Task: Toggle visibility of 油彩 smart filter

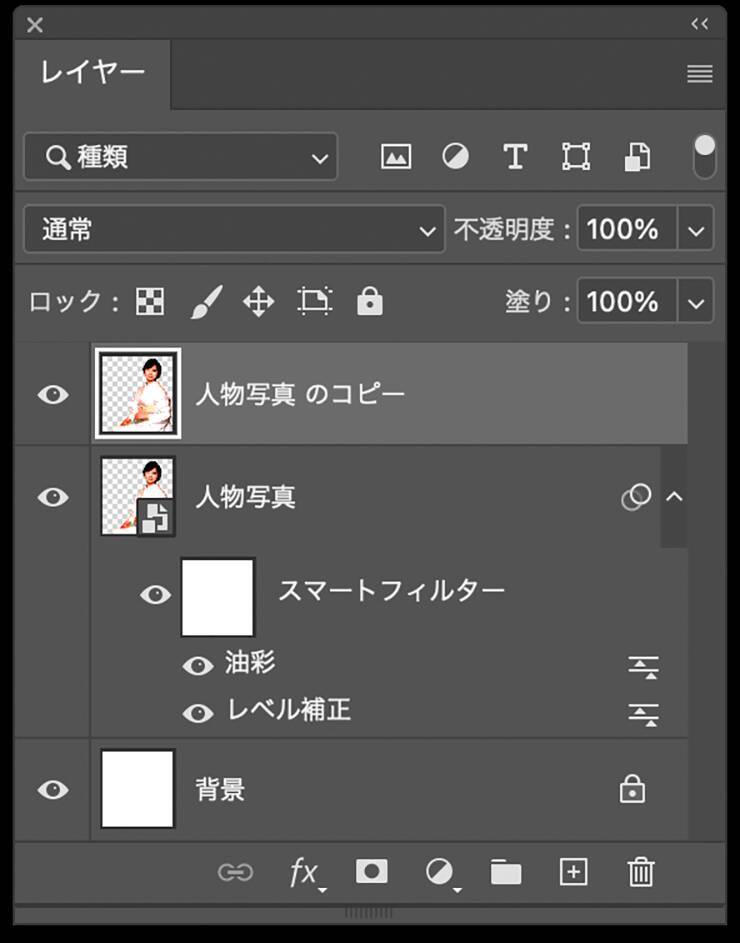Action: click(198, 666)
